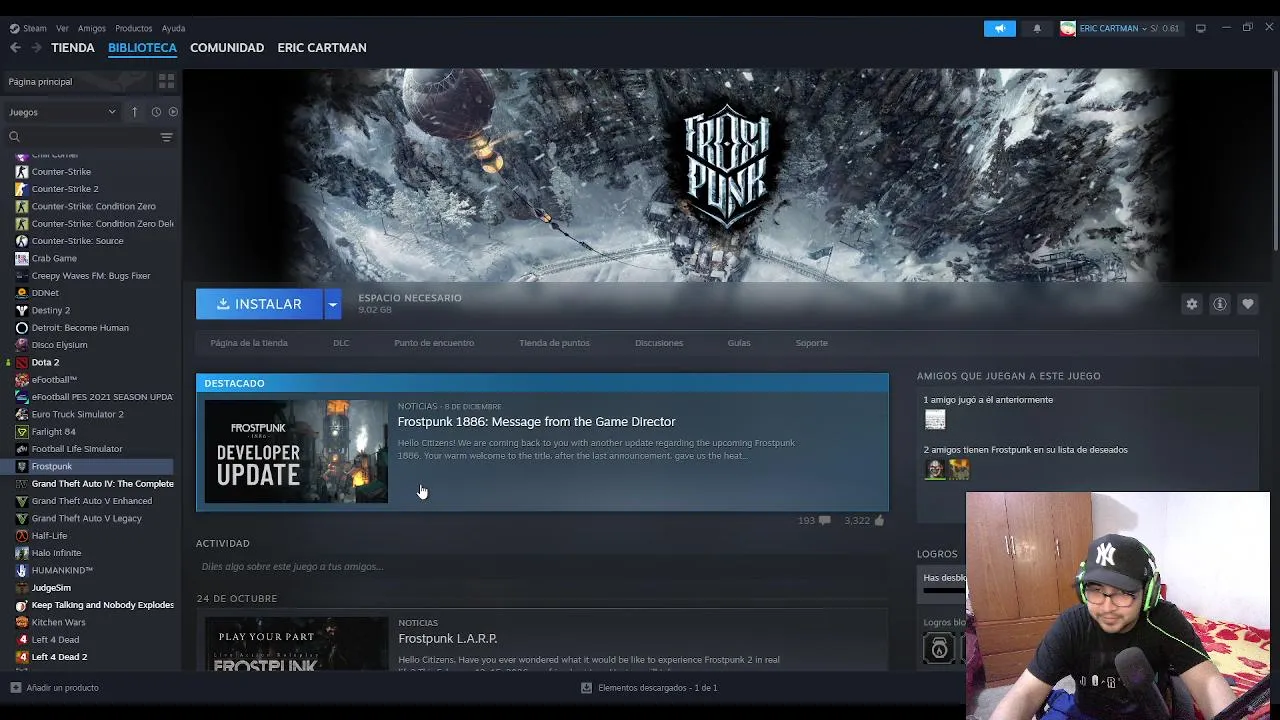Click the ready-to-play filter icon
This screenshot has height=720, width=1280.
tap(173, 112)
